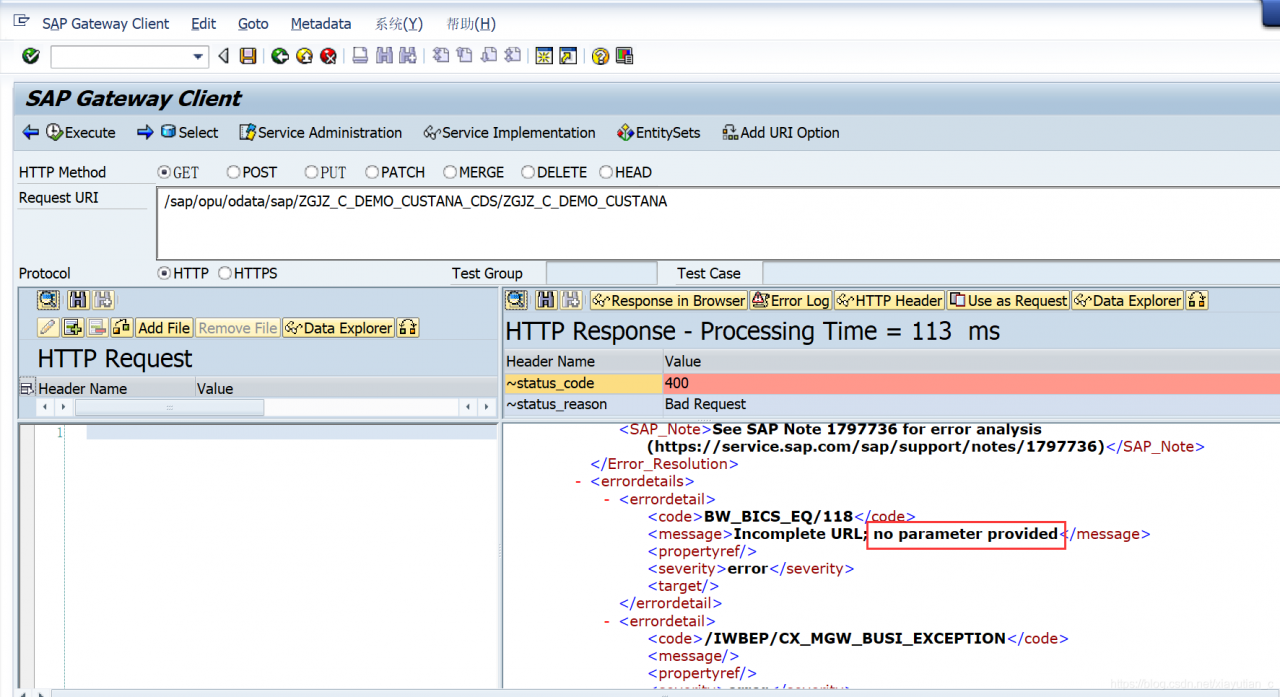Click the First Page icon

(440, 56)
